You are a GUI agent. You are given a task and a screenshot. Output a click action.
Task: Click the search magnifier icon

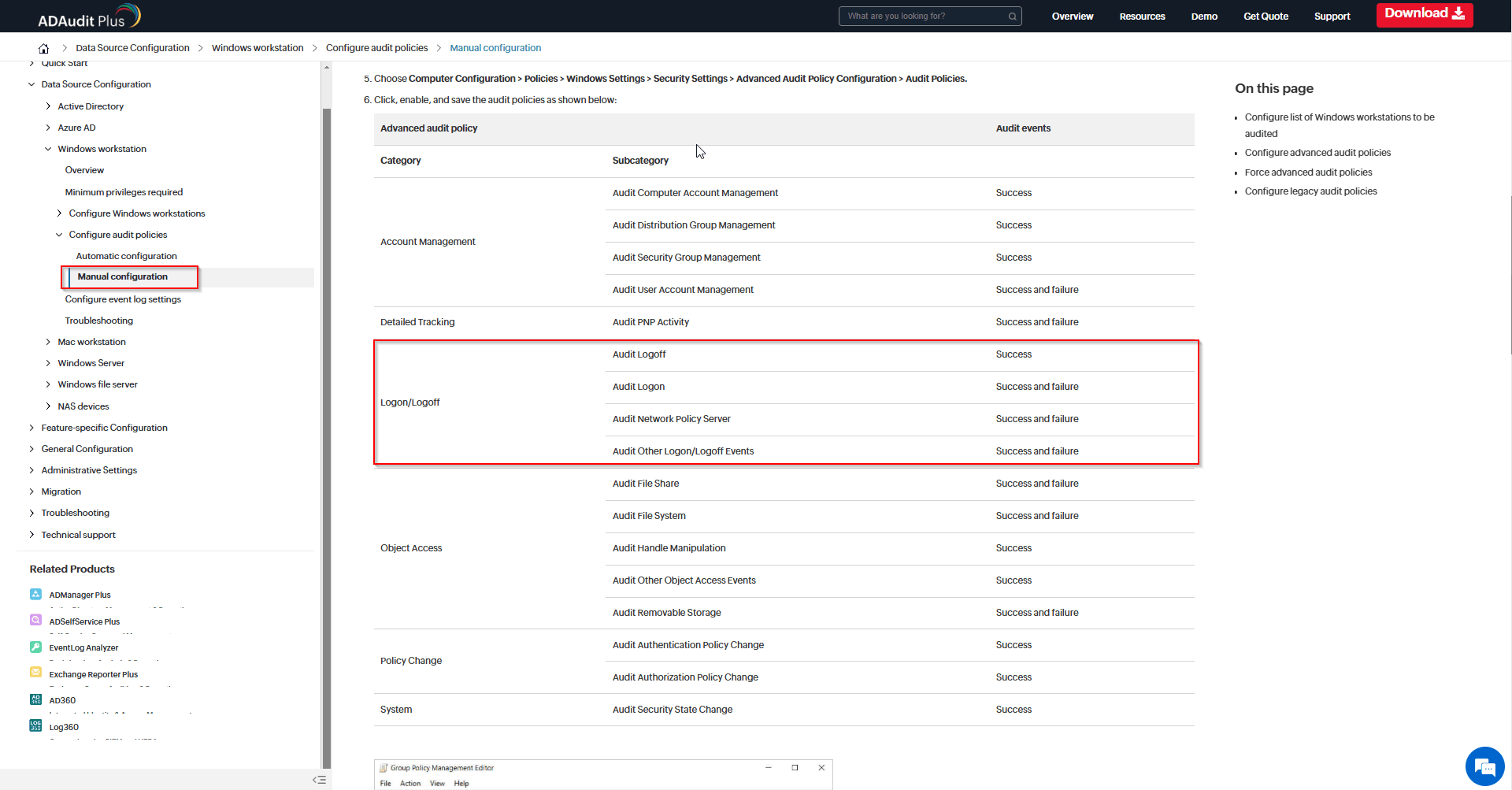click(x=1013, y=17)
